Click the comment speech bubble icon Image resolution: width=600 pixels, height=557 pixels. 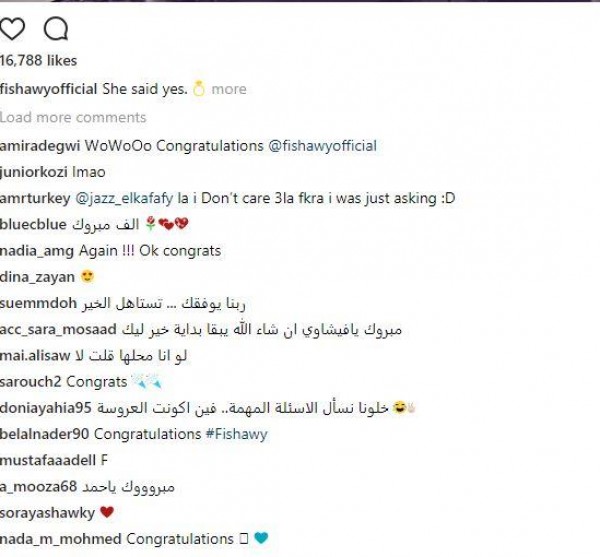[55, 29]
